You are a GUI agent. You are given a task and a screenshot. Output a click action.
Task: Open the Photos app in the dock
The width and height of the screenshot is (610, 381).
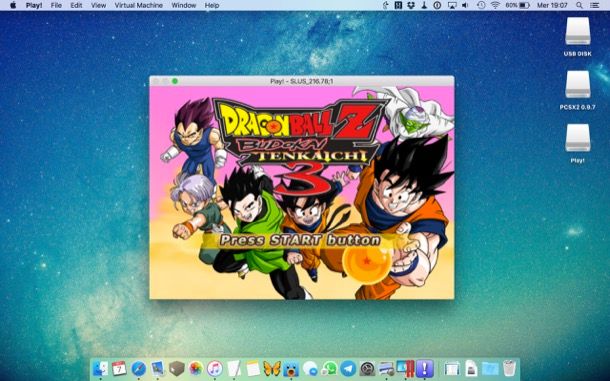click(x=196, y=368)
